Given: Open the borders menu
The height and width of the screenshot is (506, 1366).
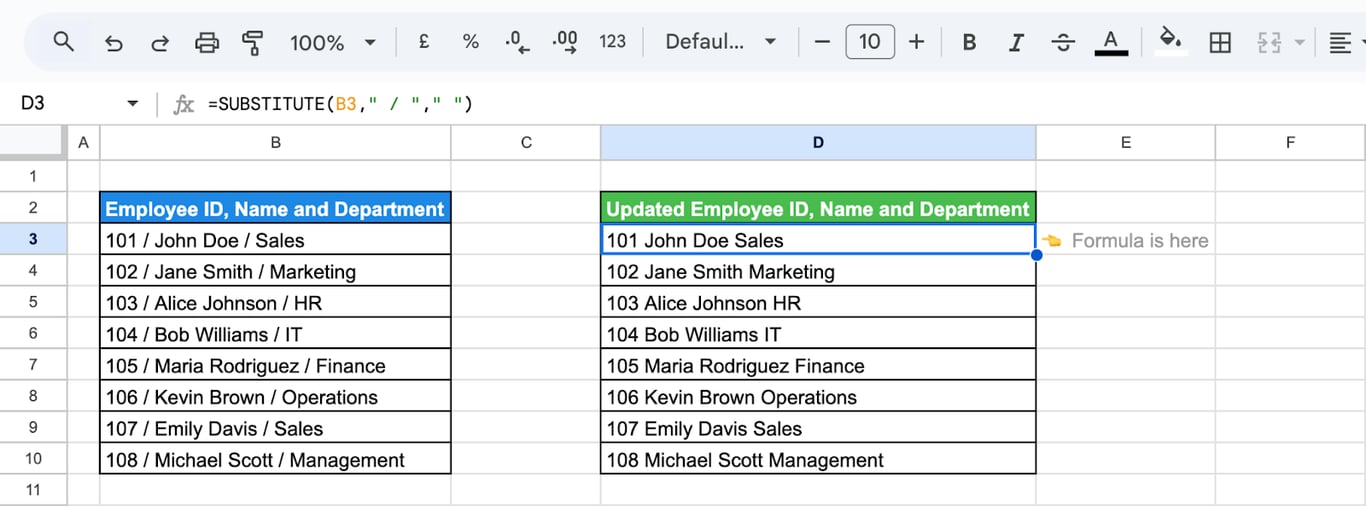Looking at the screenshot, I should 1220,42.
